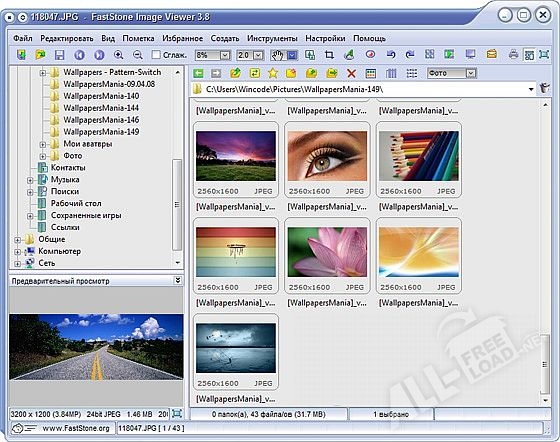Screen dimensions: 560x442
Task: Open the 8% zoom level dropdown
Action: 225,55
